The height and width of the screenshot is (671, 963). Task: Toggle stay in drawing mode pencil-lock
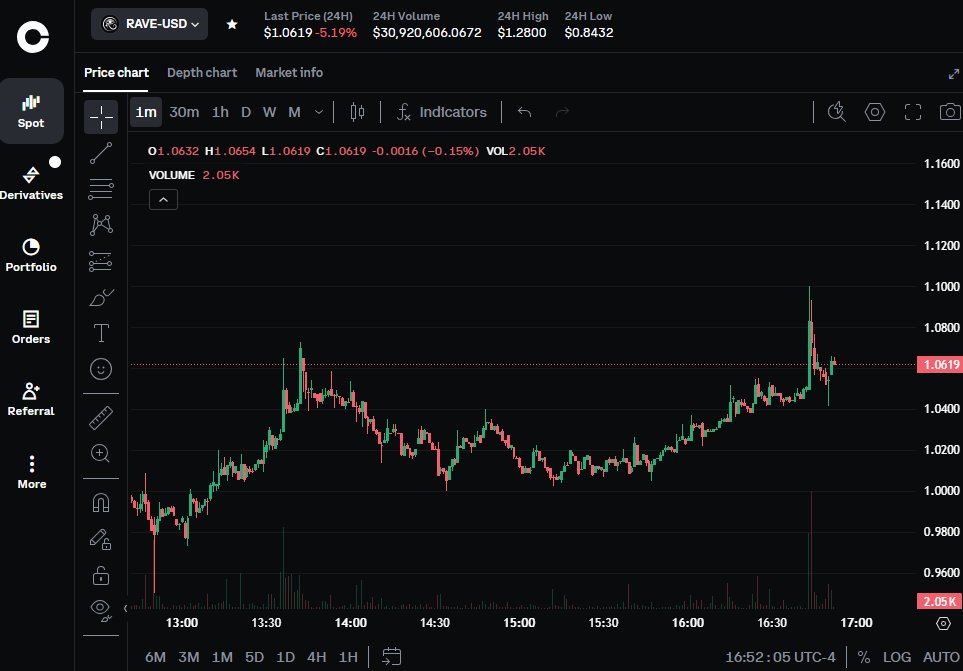point(101,539)
